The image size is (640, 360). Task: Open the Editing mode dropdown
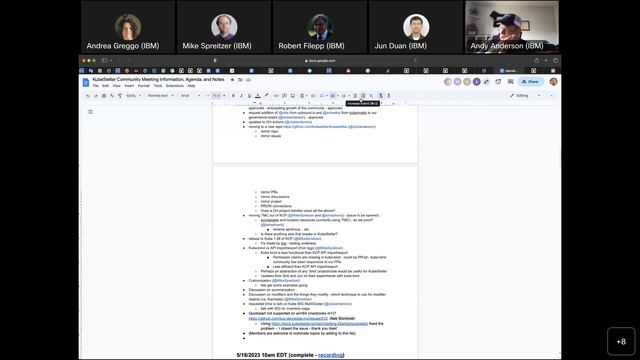coord(525,96)
